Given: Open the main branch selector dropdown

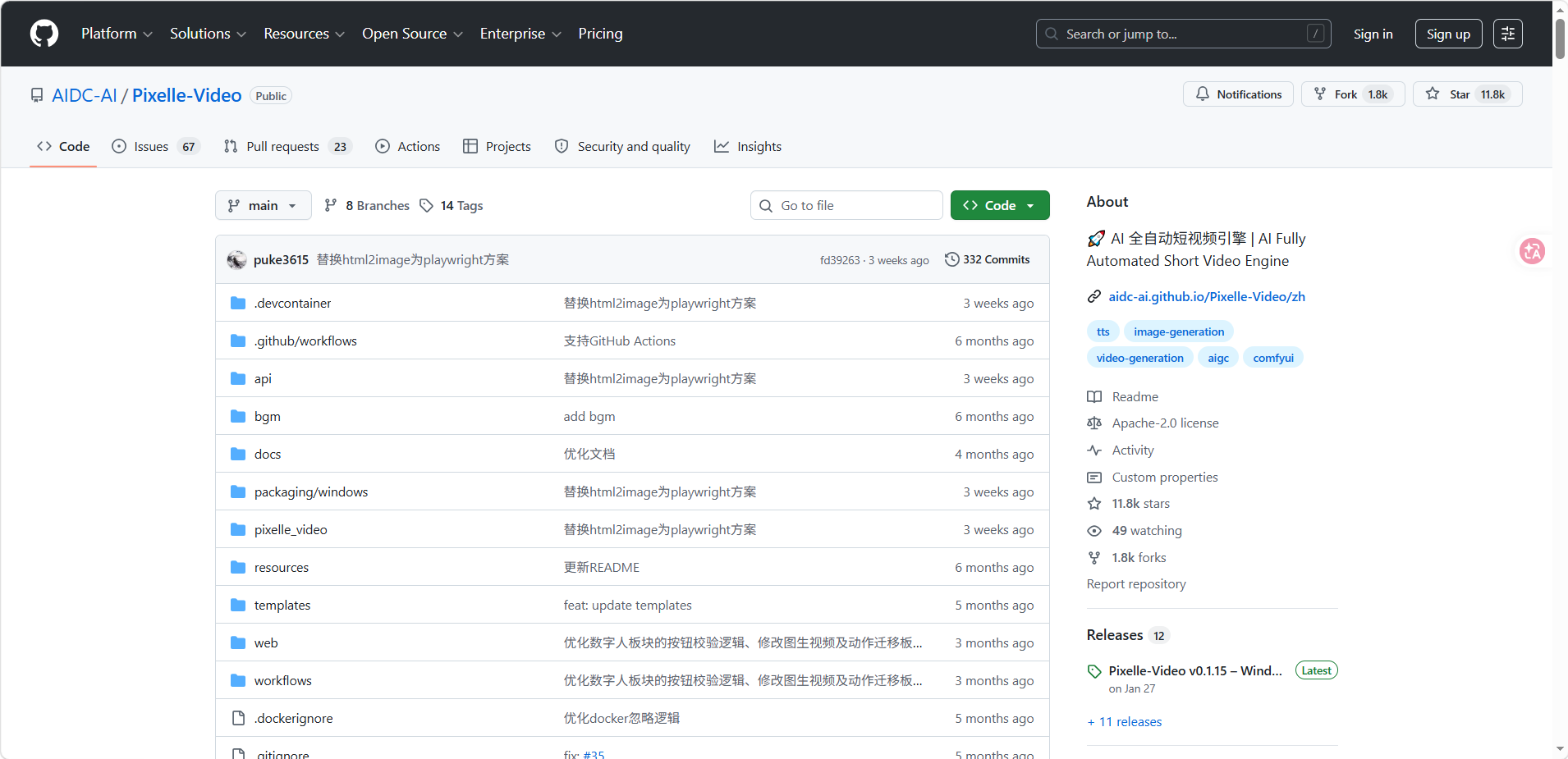Looking at the screenshot, I should [x=263, y=205].
